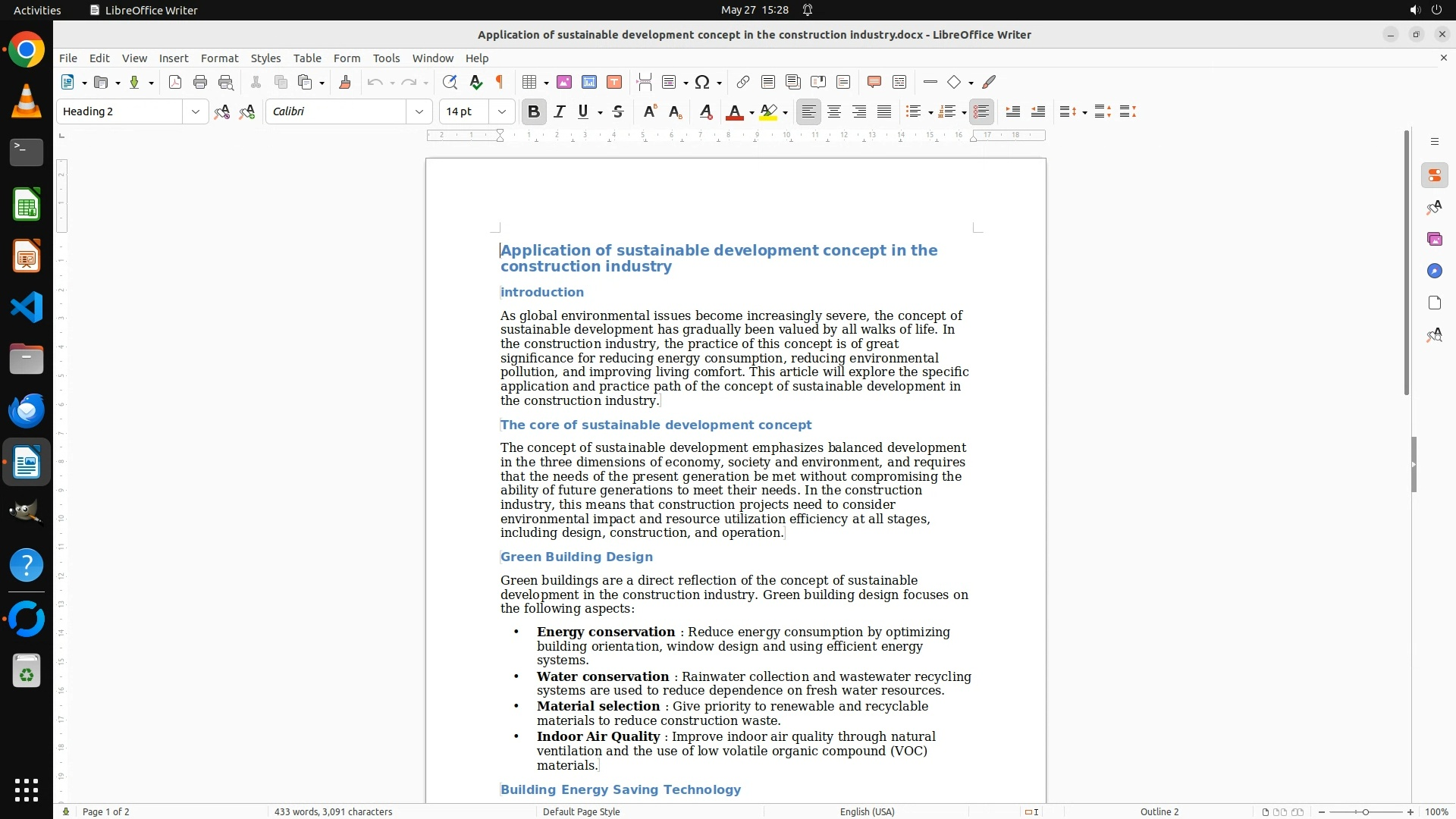This screenshot has width=1456, height=819.
Task: Click the word count in status bar
Action: click(333, 811)
